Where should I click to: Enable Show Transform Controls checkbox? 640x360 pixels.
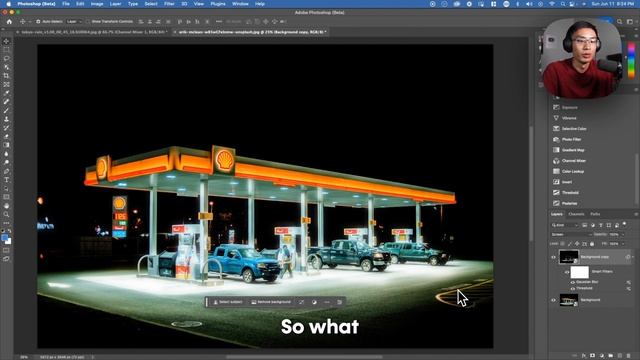tap(88, 21)
